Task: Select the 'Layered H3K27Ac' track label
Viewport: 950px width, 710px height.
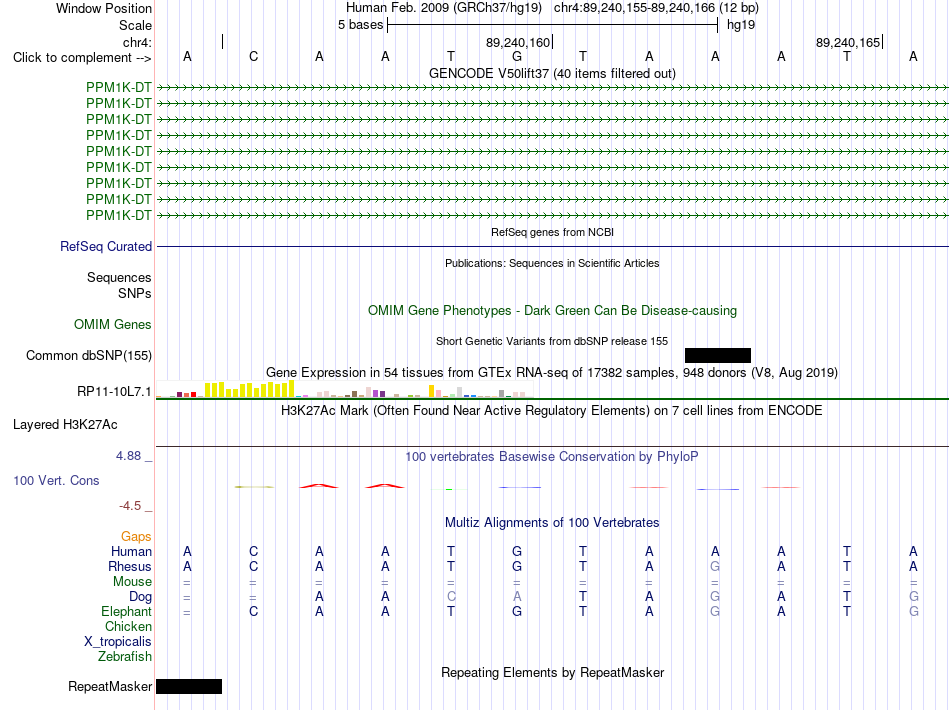Action: (65, 425)
